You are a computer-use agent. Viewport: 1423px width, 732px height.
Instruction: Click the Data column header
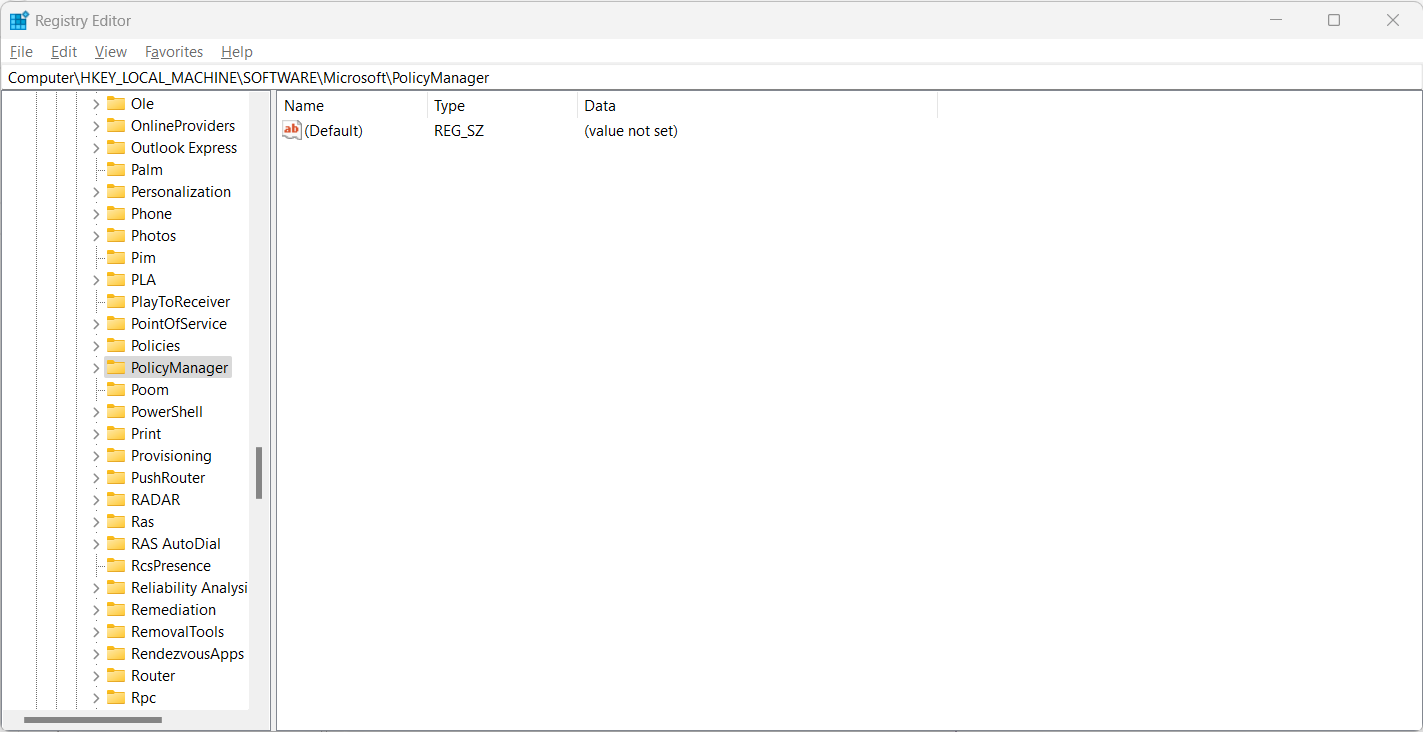tap(757, 105)
